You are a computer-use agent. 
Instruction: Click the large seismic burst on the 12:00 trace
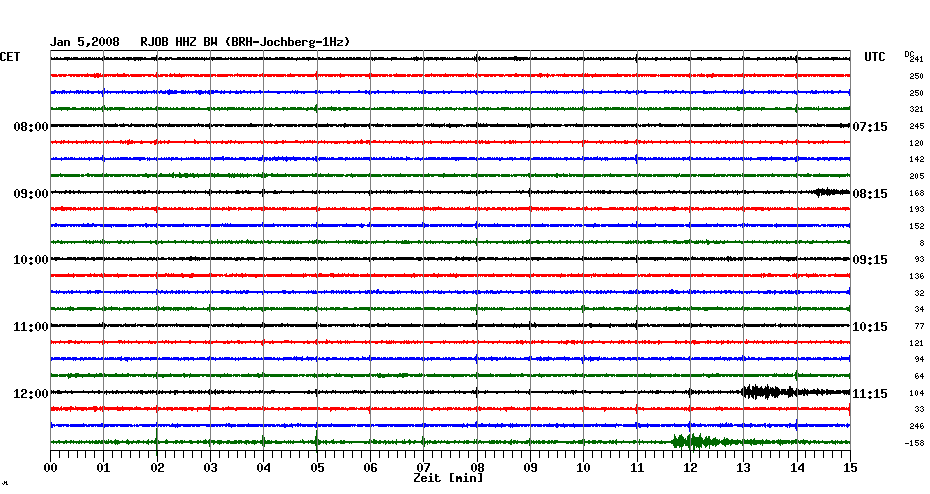(769, 391)
